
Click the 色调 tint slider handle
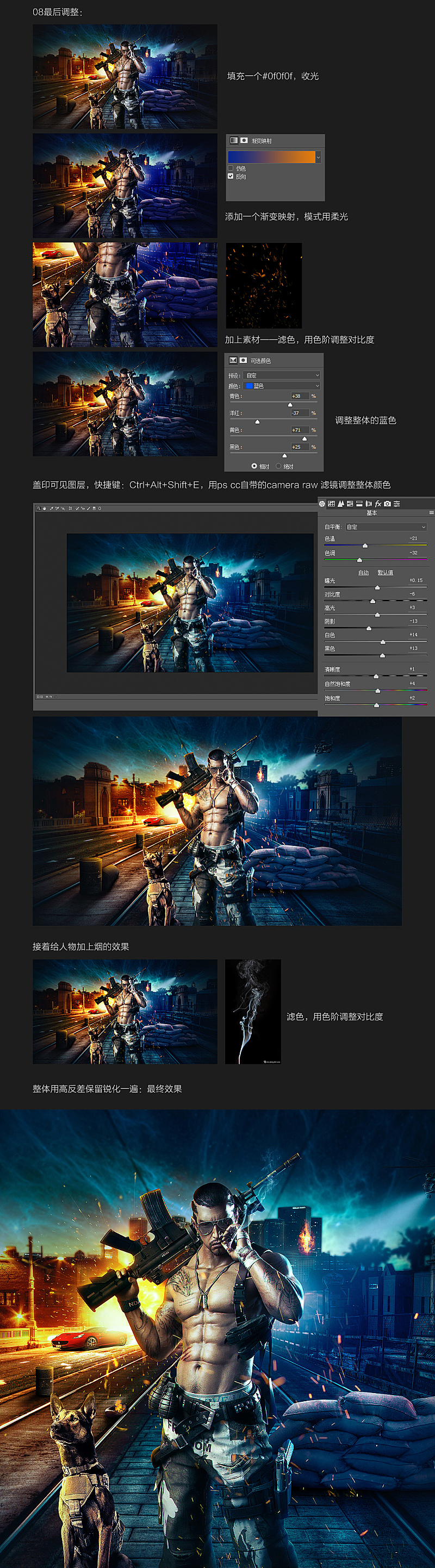pyautogui.click(x=359, y=560)
